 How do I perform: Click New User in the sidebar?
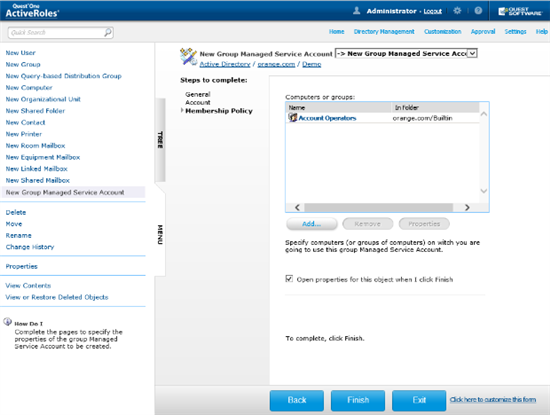coord(20,53)
